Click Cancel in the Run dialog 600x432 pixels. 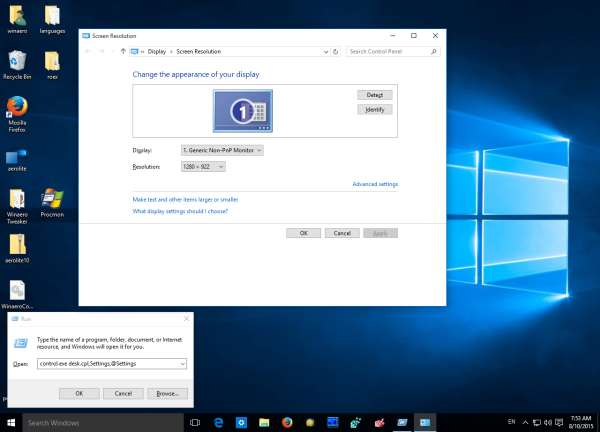point(123,393)
